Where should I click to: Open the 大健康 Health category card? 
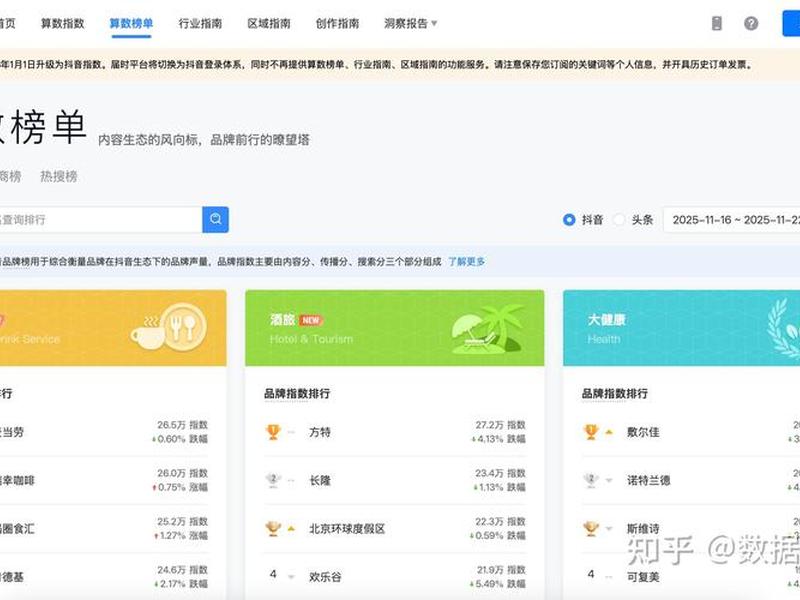(x=682, y=328)
